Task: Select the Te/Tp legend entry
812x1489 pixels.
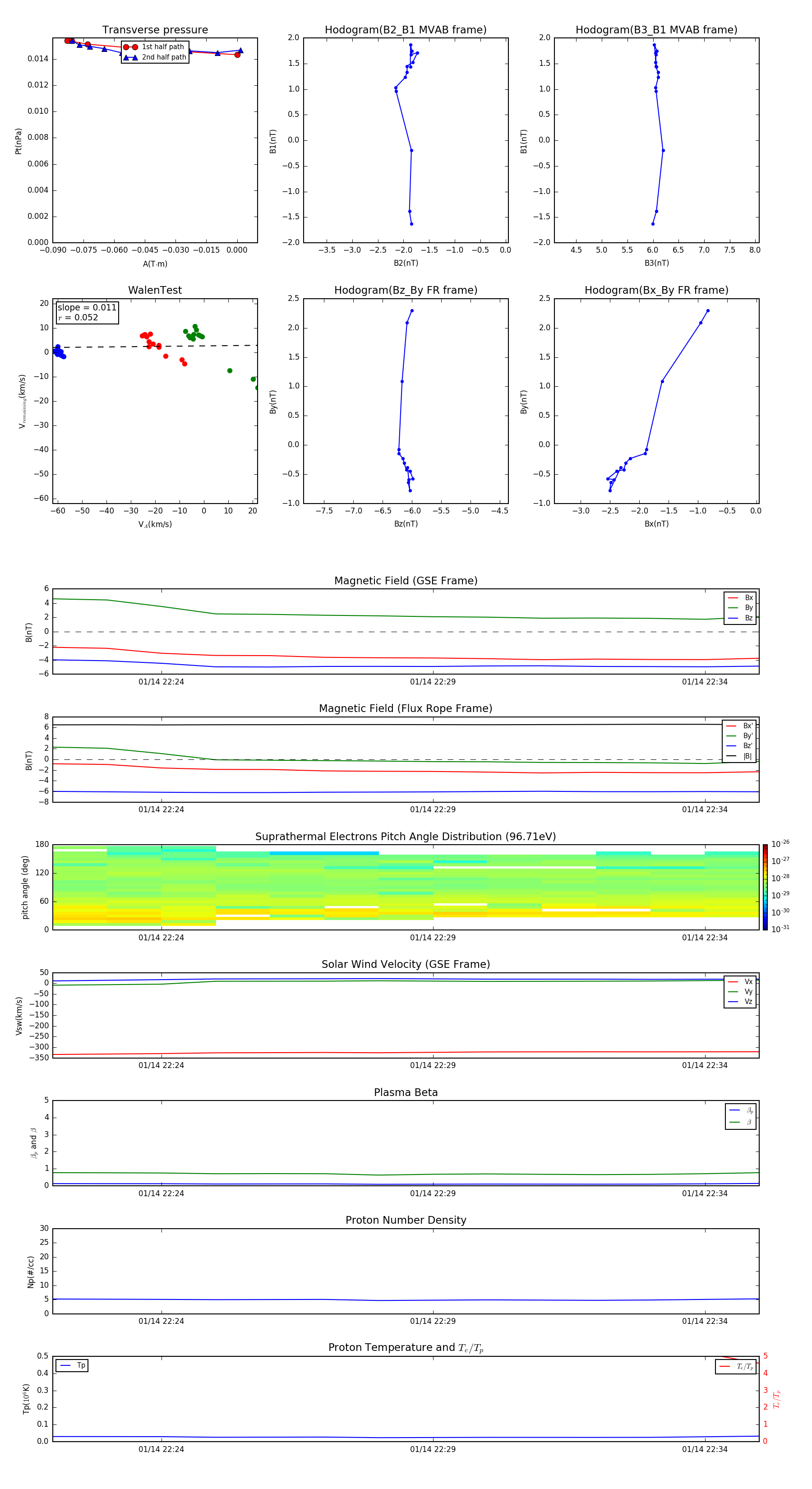Action: click(x=736, y=1366)
